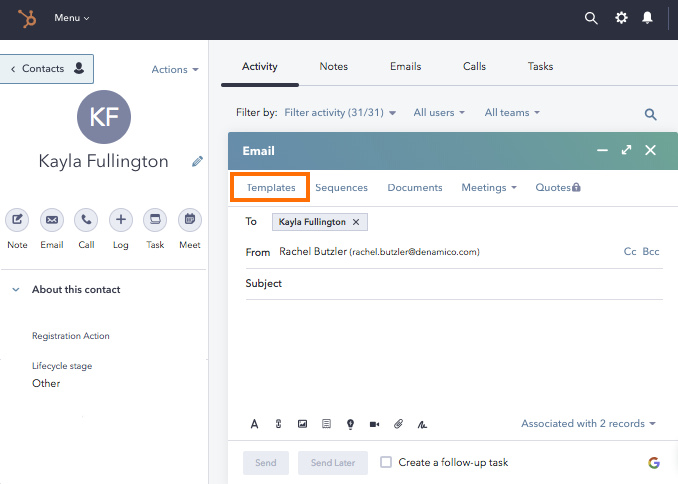
Task: Search the activity timeline with the magnifier icon
Action: tap(650, 114)
